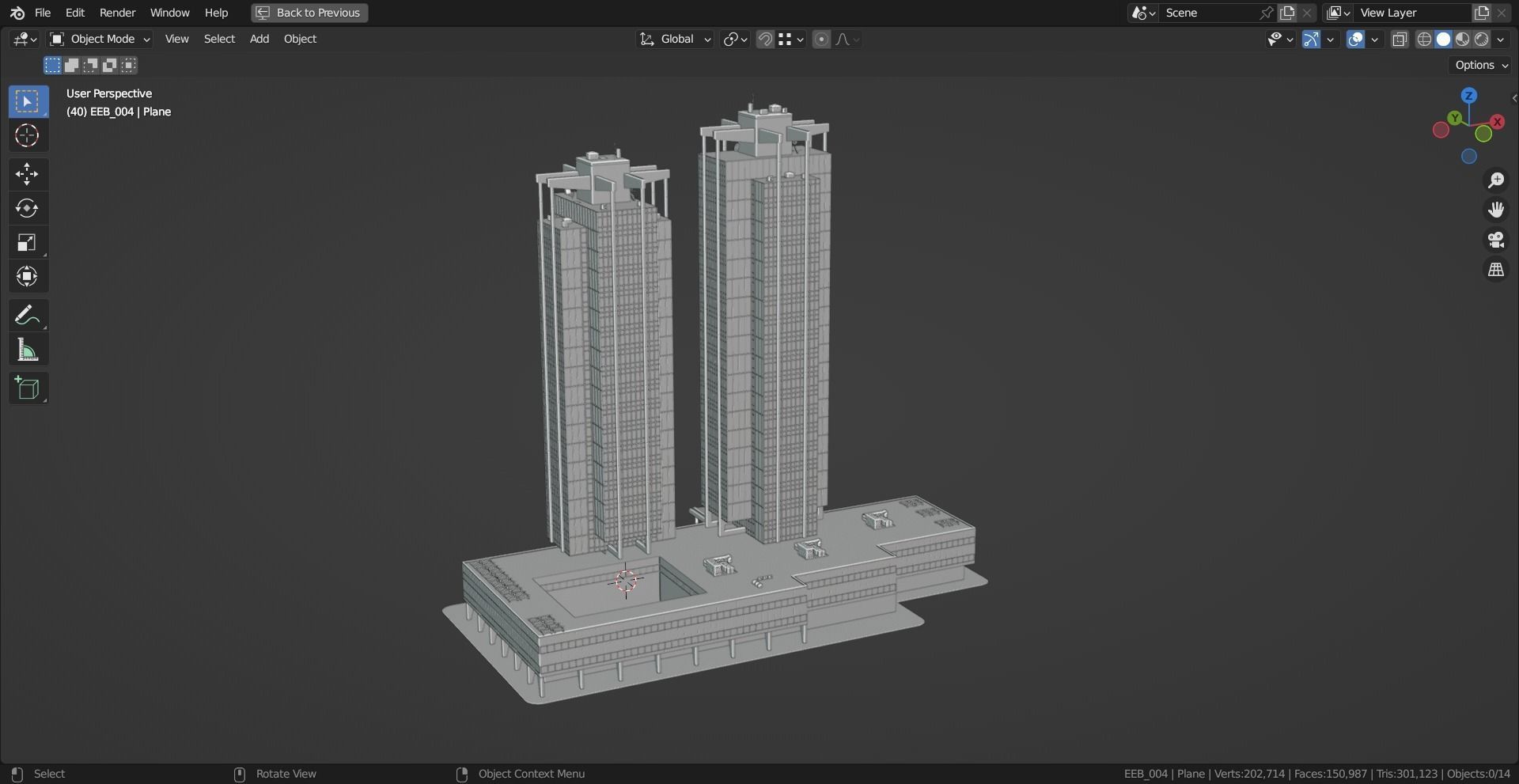Open the viewport Select menu
Viewport: 1519px width, 784px height.
pos(219,39)
